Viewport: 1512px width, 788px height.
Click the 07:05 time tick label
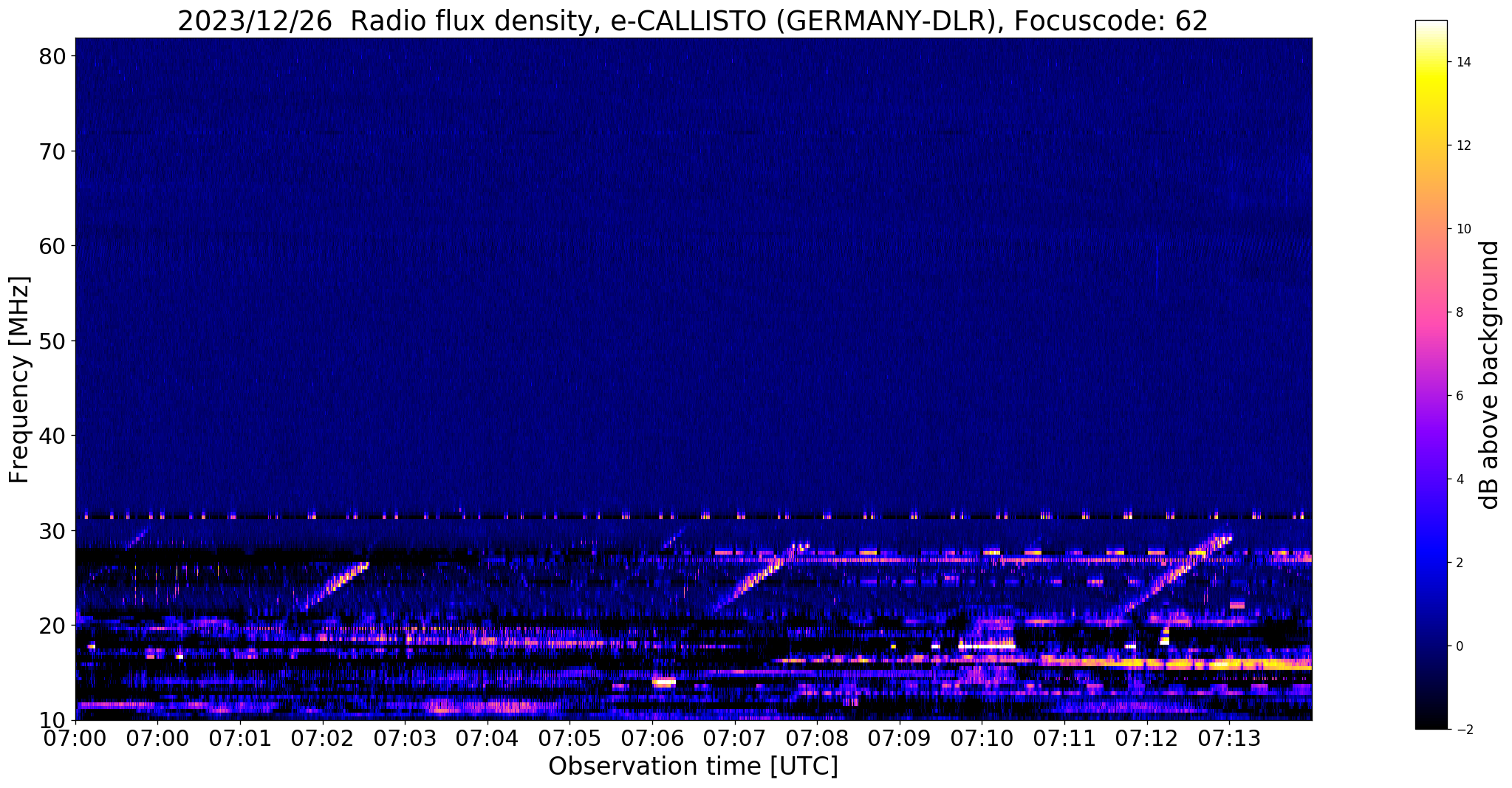(570, 737)
